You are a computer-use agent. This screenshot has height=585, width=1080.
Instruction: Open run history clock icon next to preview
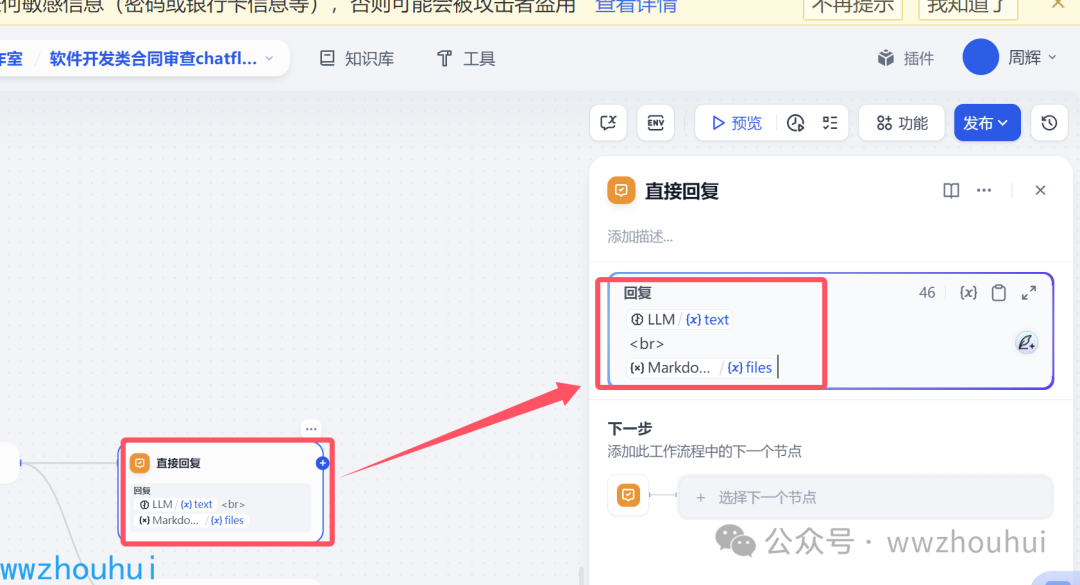796,123
